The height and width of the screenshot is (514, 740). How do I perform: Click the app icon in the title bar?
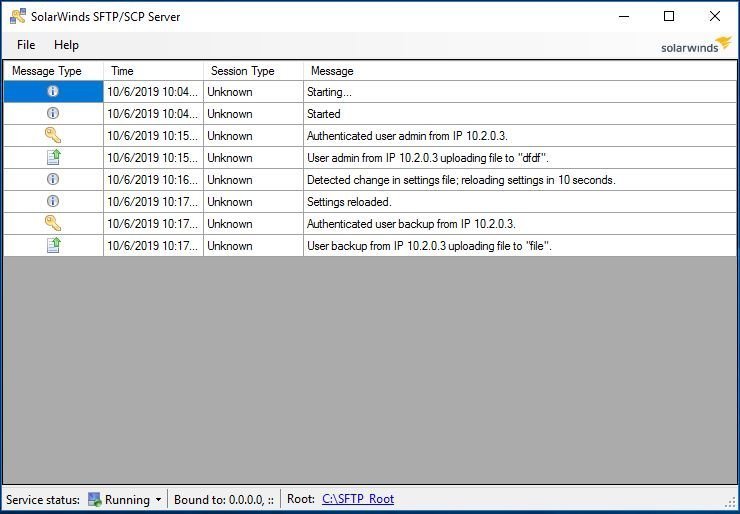pos(17,16)
